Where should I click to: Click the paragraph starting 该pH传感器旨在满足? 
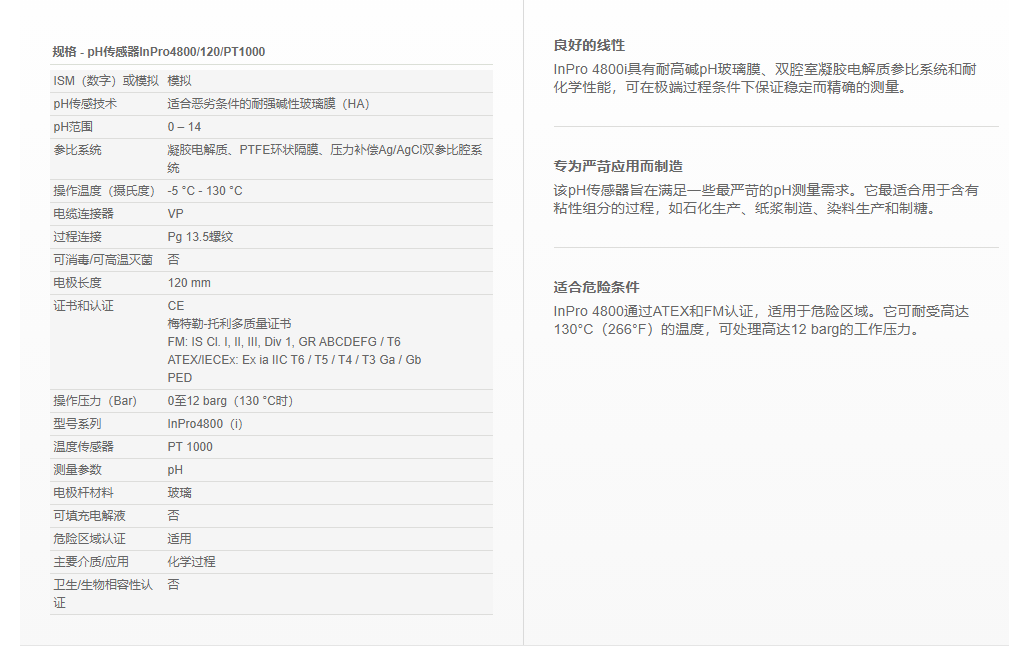(766, 199)
